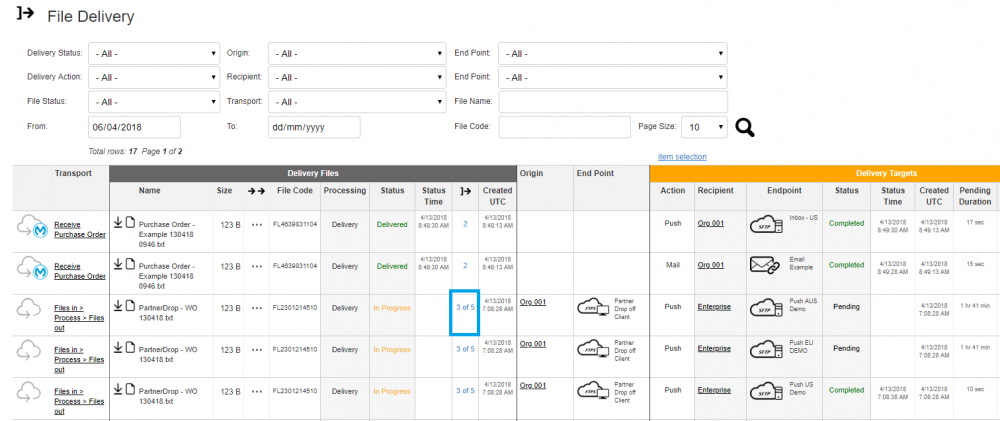Open ellipsis menu on first Purchase Order row
Screen dimensions: 1000x421
[x=257, y=225]
